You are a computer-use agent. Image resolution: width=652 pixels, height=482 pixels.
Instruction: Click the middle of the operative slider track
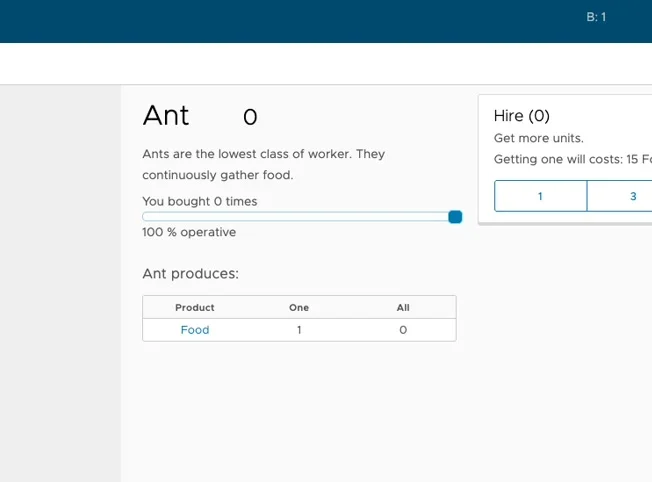[300, 217]
